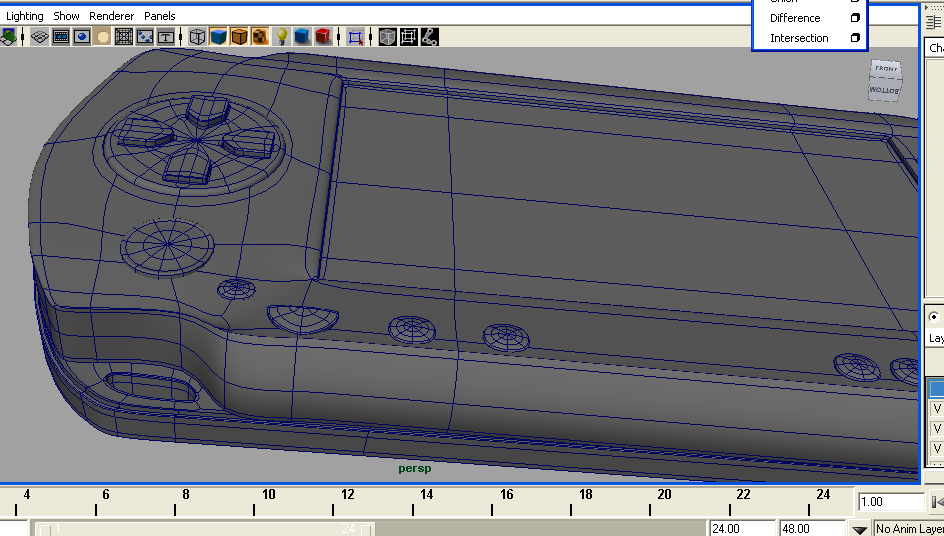Toggle the Film Gate icon
944x536 pixels.
point(61,37)
